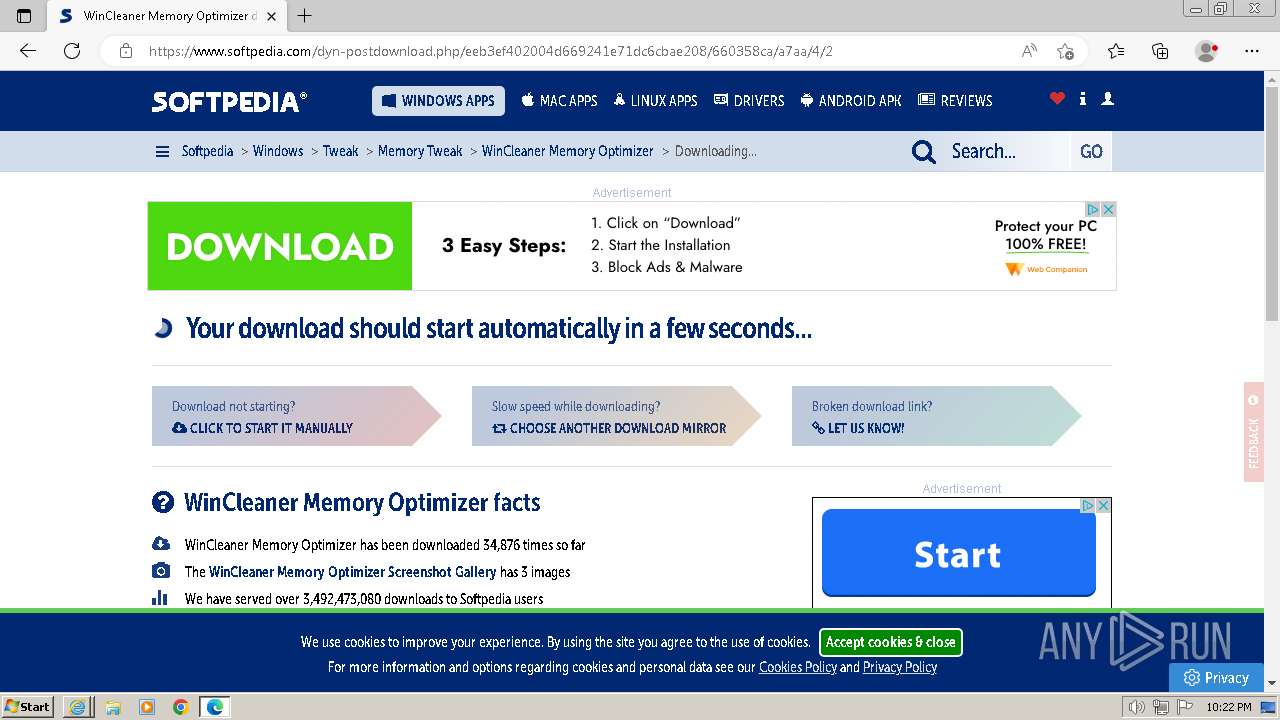
Task: Open the Collections icon
Action: [1160, 51]
